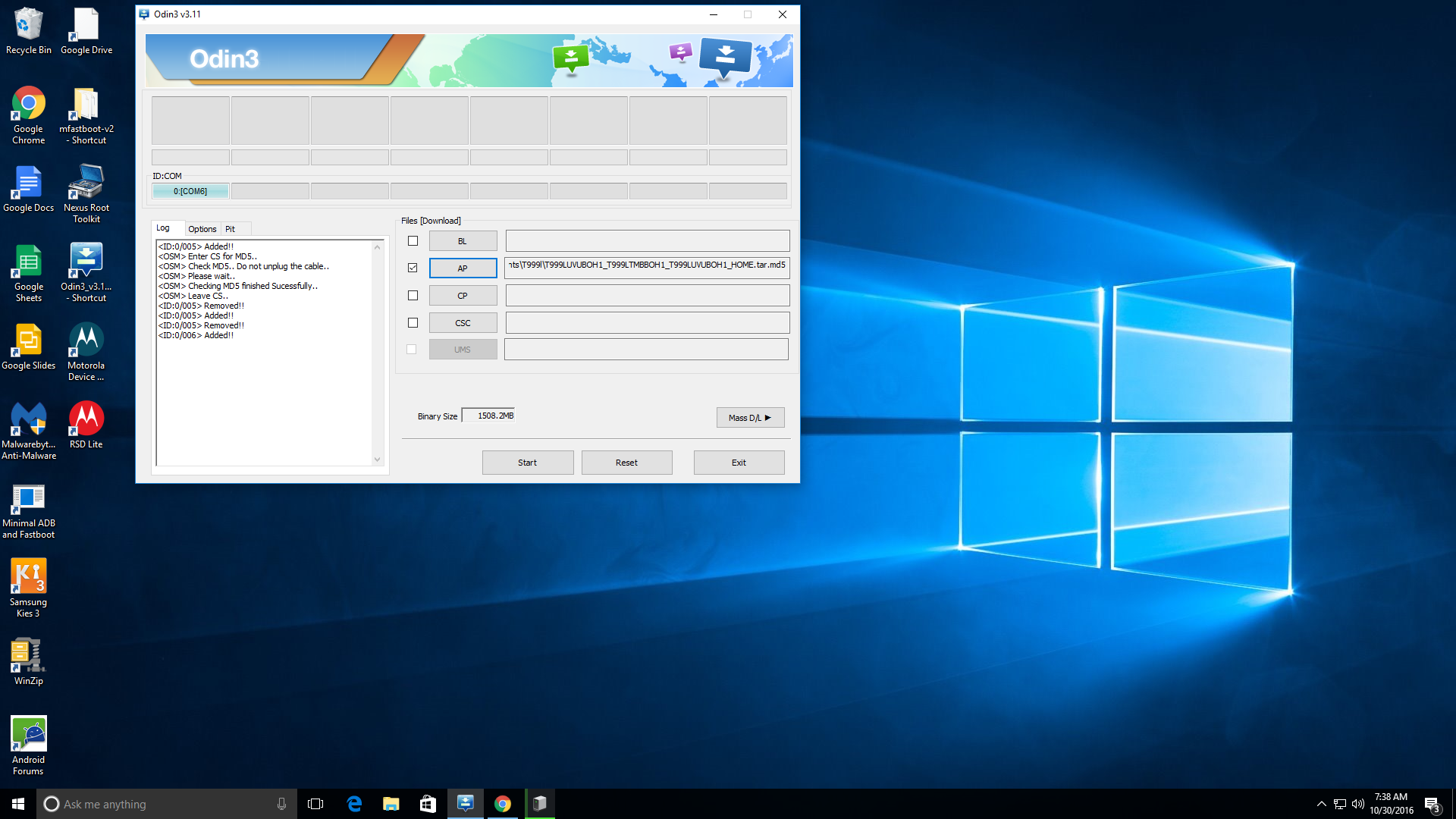Open the Google Sheets desktop shortcut
Viewport: 1456px width, 819px height.
pos(29,273)
